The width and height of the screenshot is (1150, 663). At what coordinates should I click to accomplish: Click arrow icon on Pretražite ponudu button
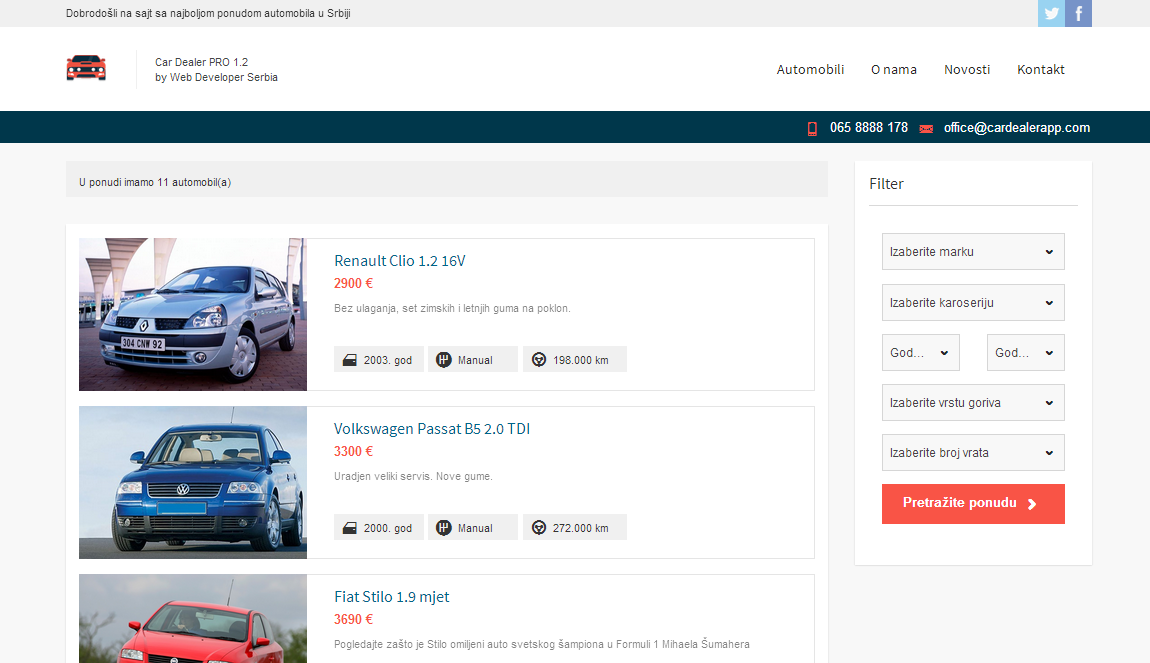pyautogui.click(x=1032, y=504)
